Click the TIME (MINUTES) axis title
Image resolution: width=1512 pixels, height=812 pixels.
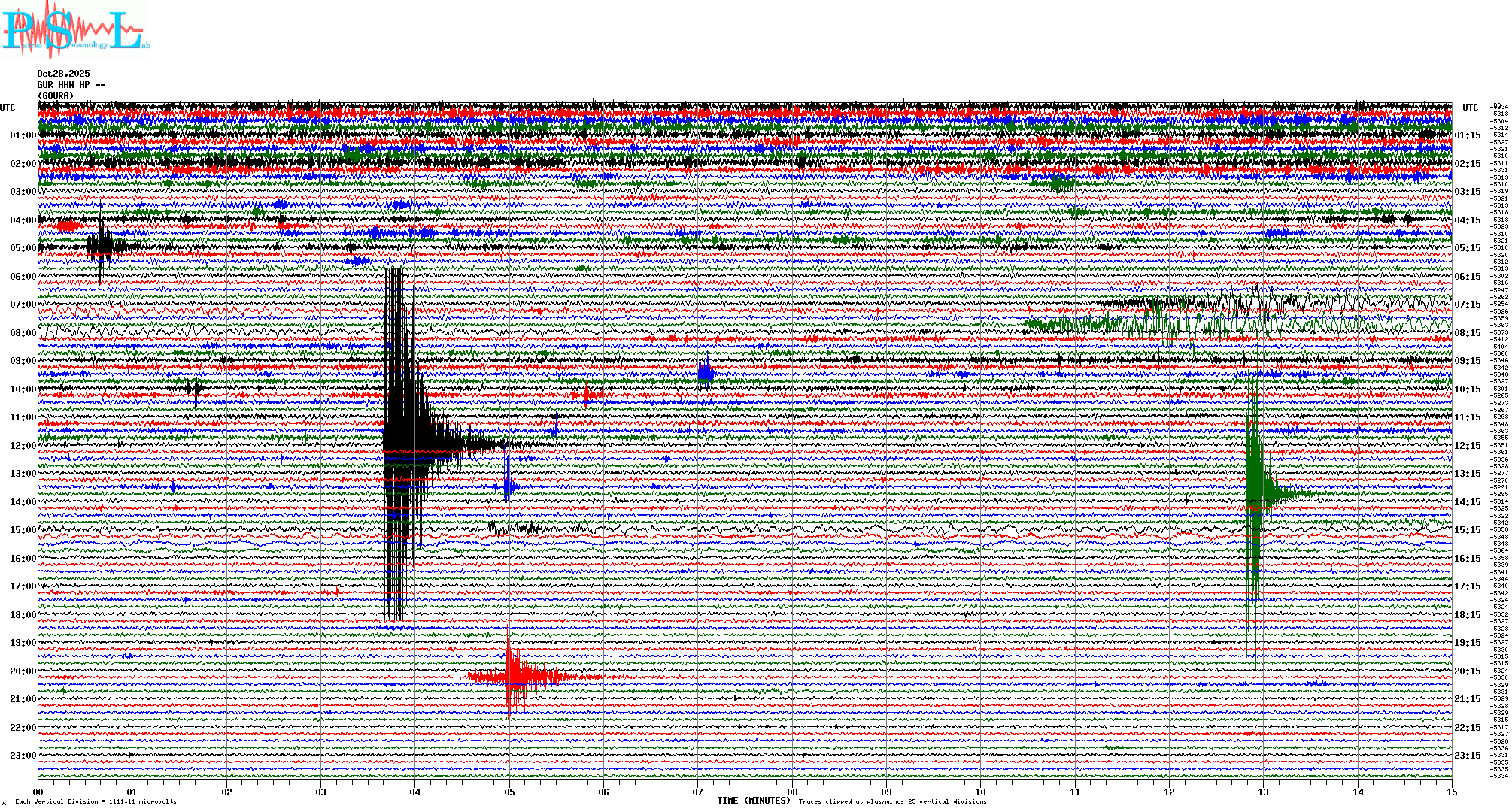pos(753,801)
